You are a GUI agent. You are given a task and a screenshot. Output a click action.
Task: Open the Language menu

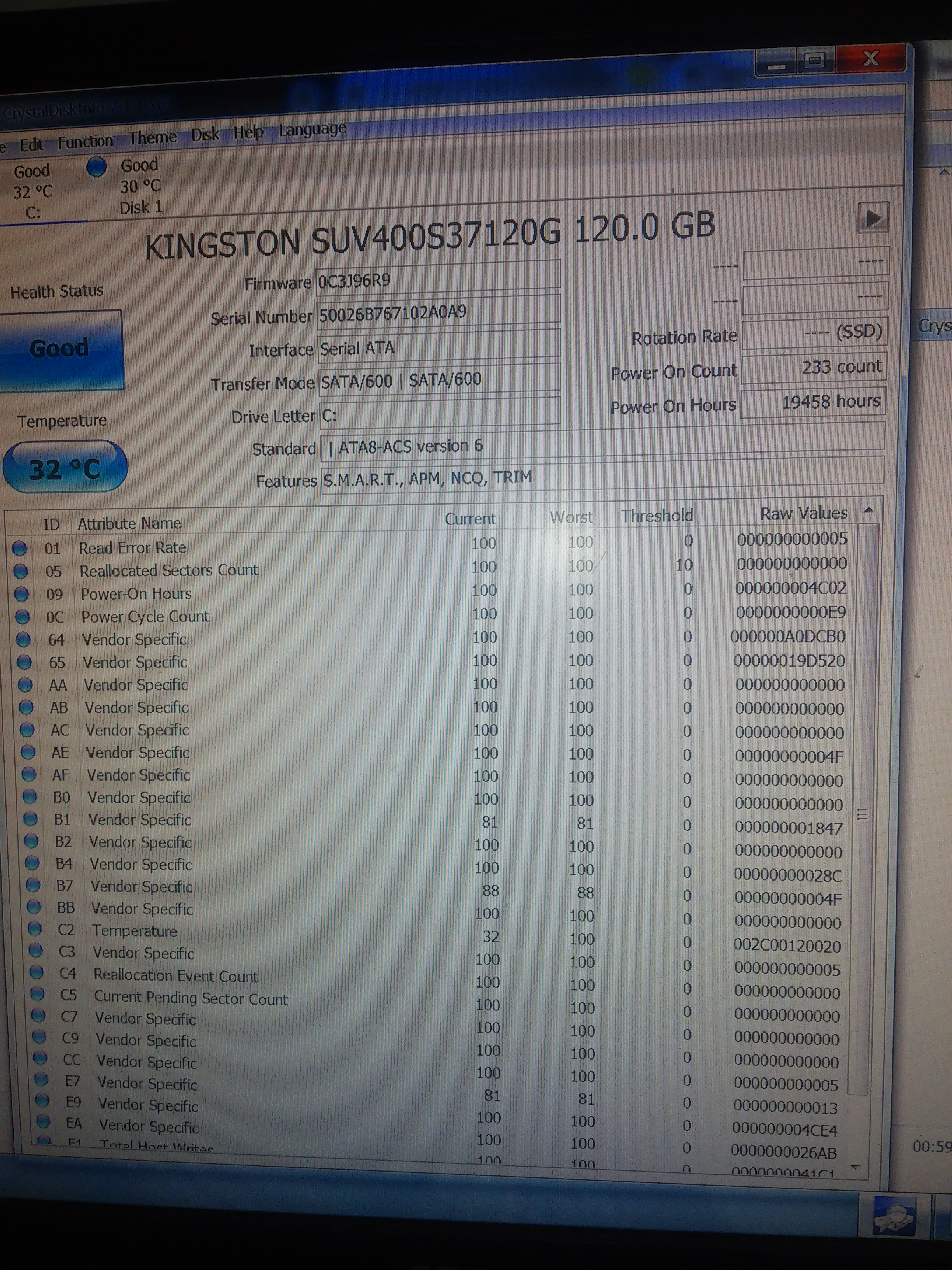click(x=312, y=129)
